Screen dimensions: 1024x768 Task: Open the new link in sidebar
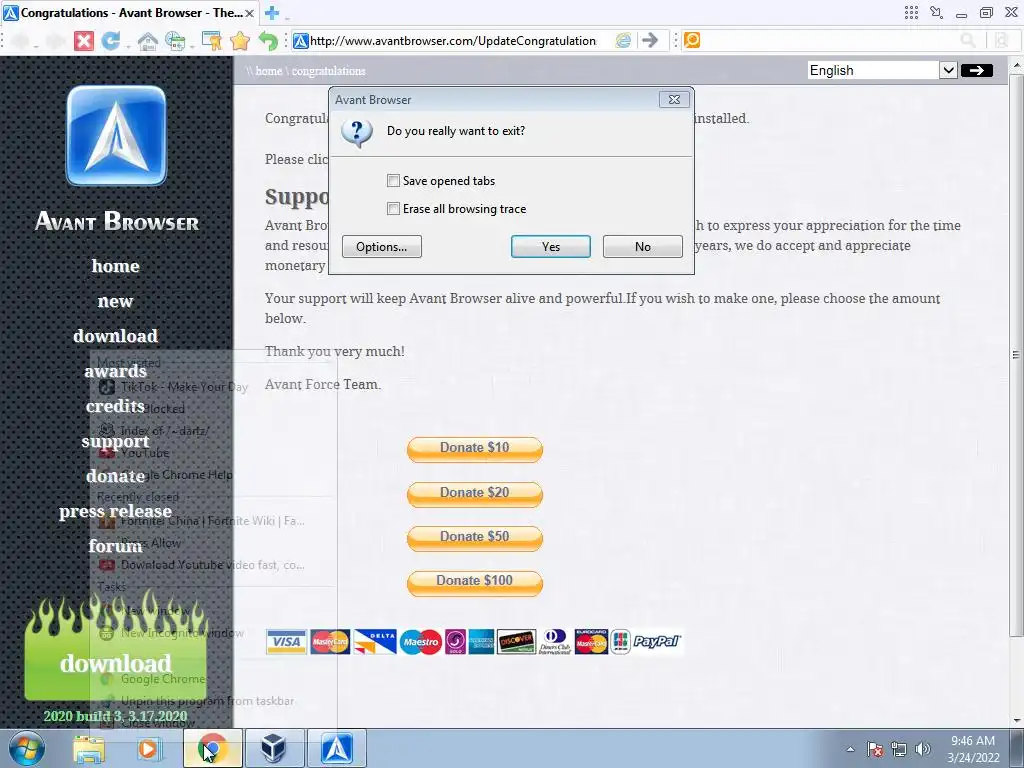(x=116, y=301)
